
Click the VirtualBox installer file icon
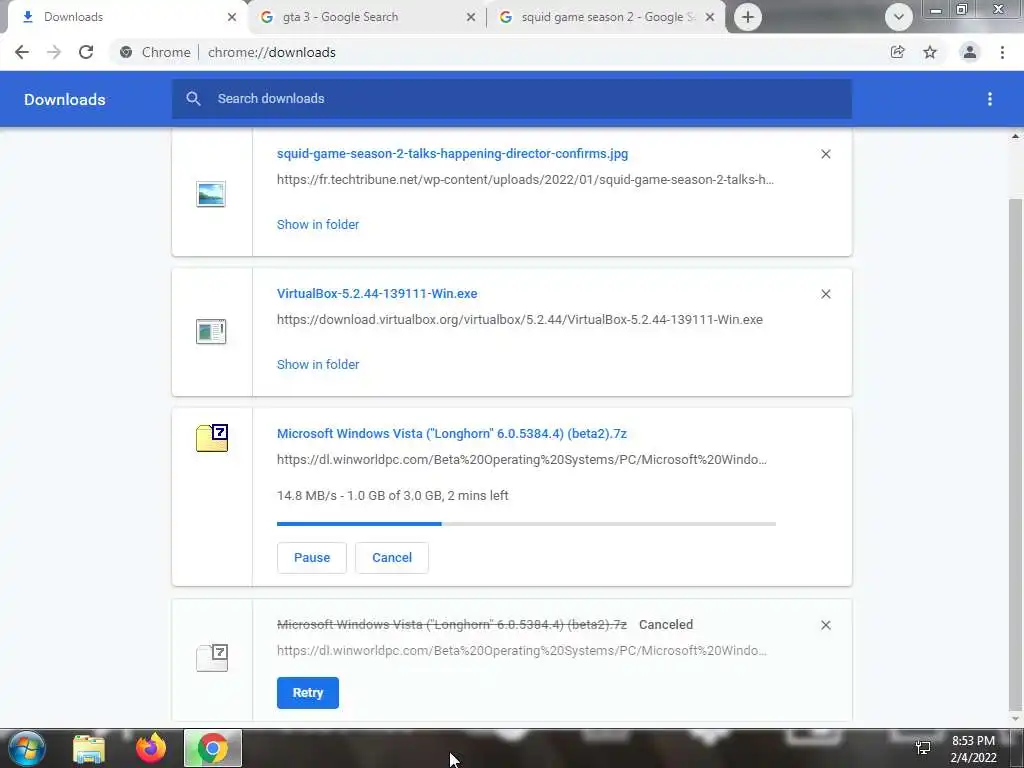coord(211,331)
